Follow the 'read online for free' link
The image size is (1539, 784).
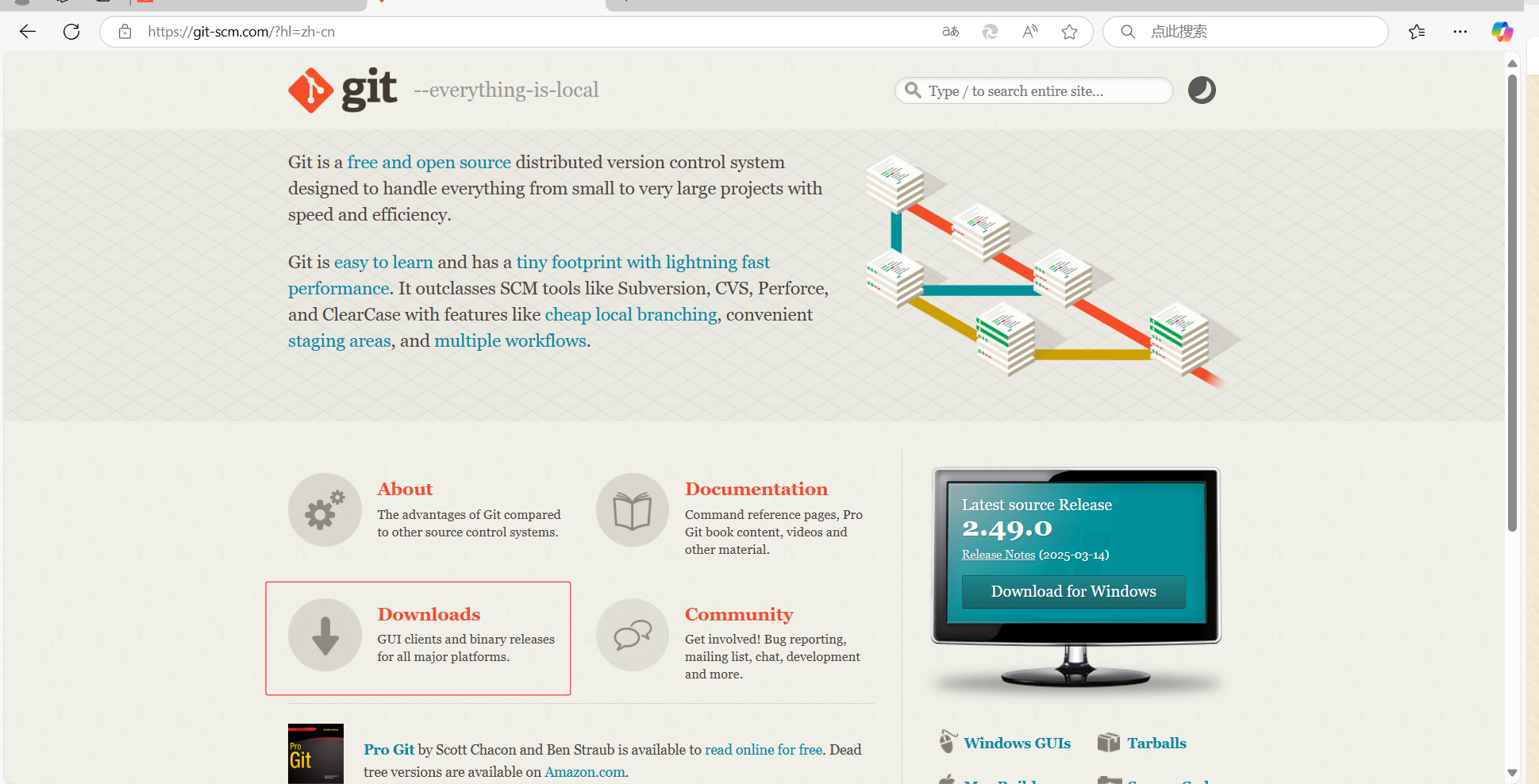pos(764,749)
